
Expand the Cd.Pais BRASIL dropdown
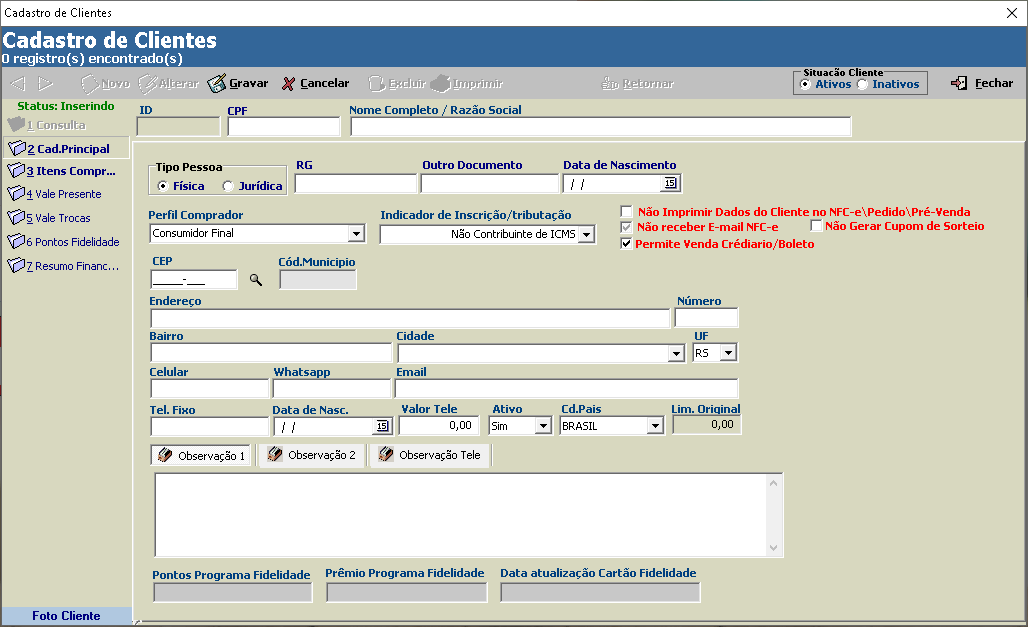tap(655, 426)
